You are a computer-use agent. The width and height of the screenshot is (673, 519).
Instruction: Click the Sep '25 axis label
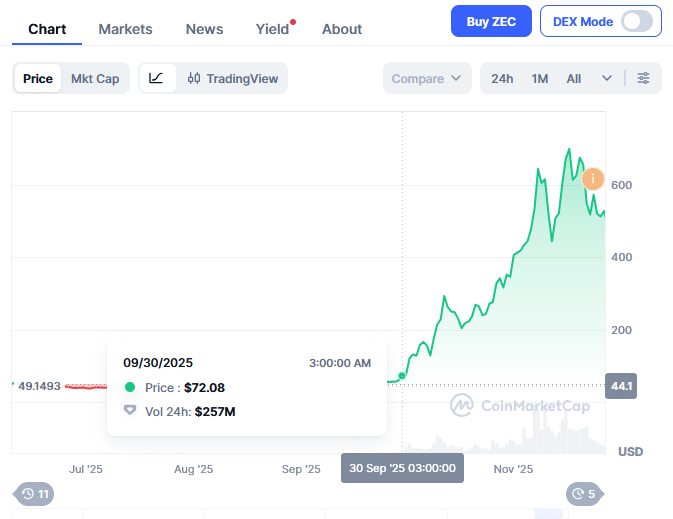point(301,469)
